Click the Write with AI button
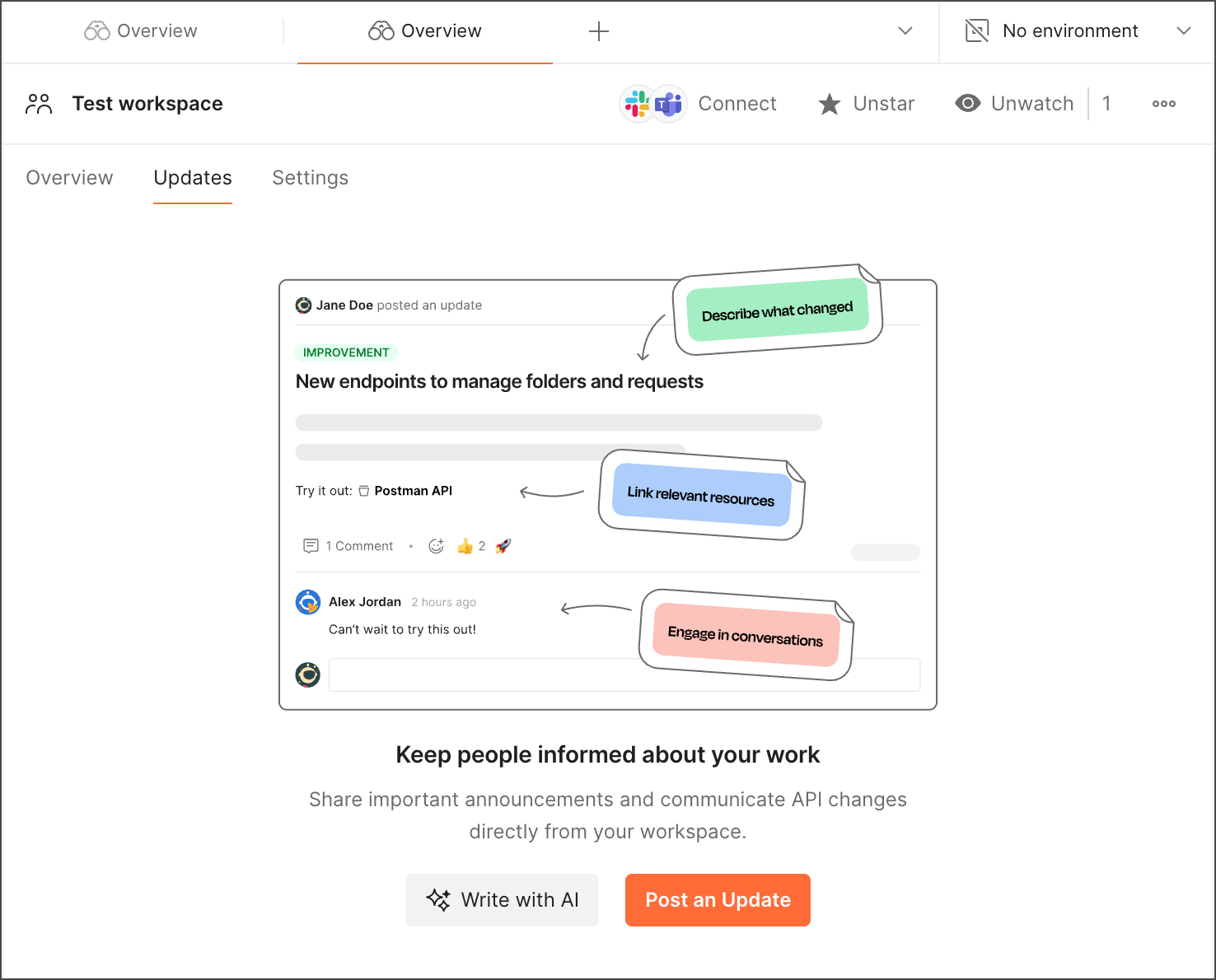This screenshot has height=980, width=1216. point(502,900)
